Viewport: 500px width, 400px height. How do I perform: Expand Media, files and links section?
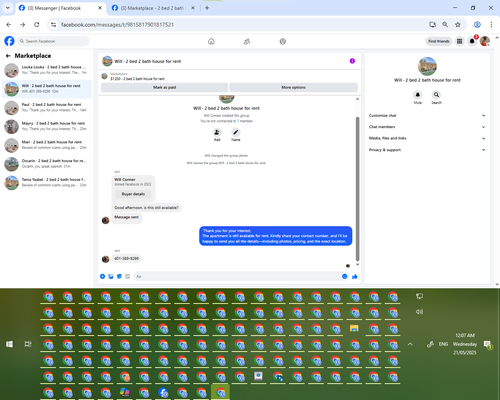(427, 138)
